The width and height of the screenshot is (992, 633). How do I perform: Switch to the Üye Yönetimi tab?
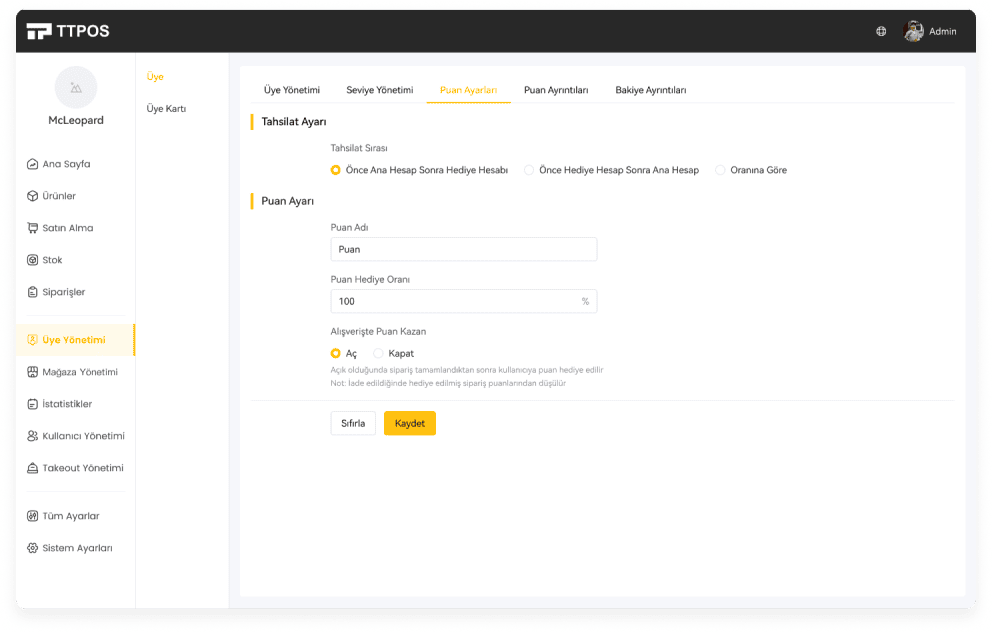(x=292, y=90)
